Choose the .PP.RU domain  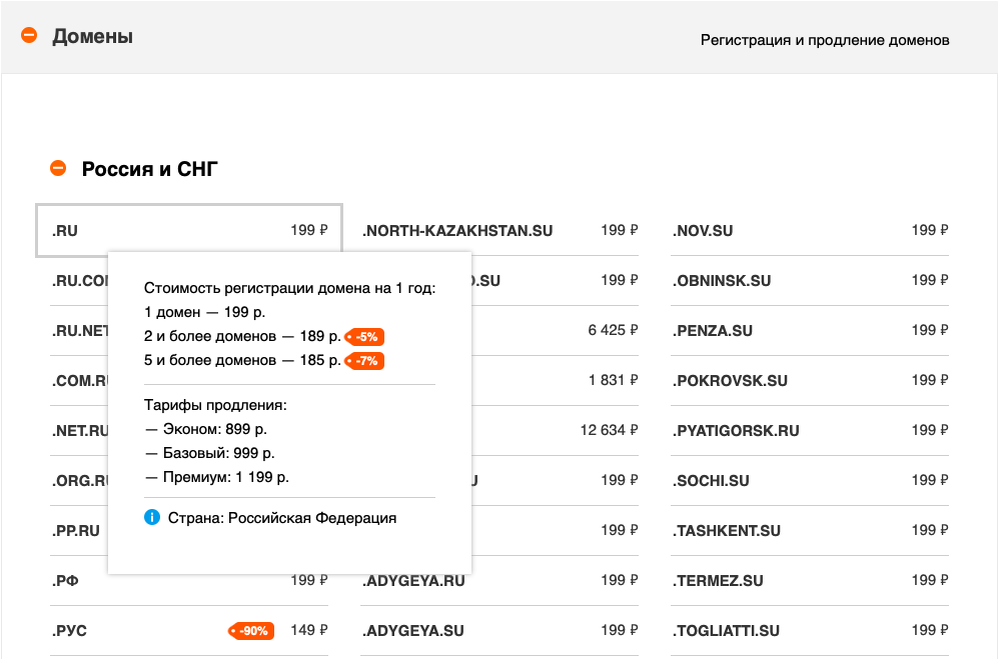click(76, 531)
